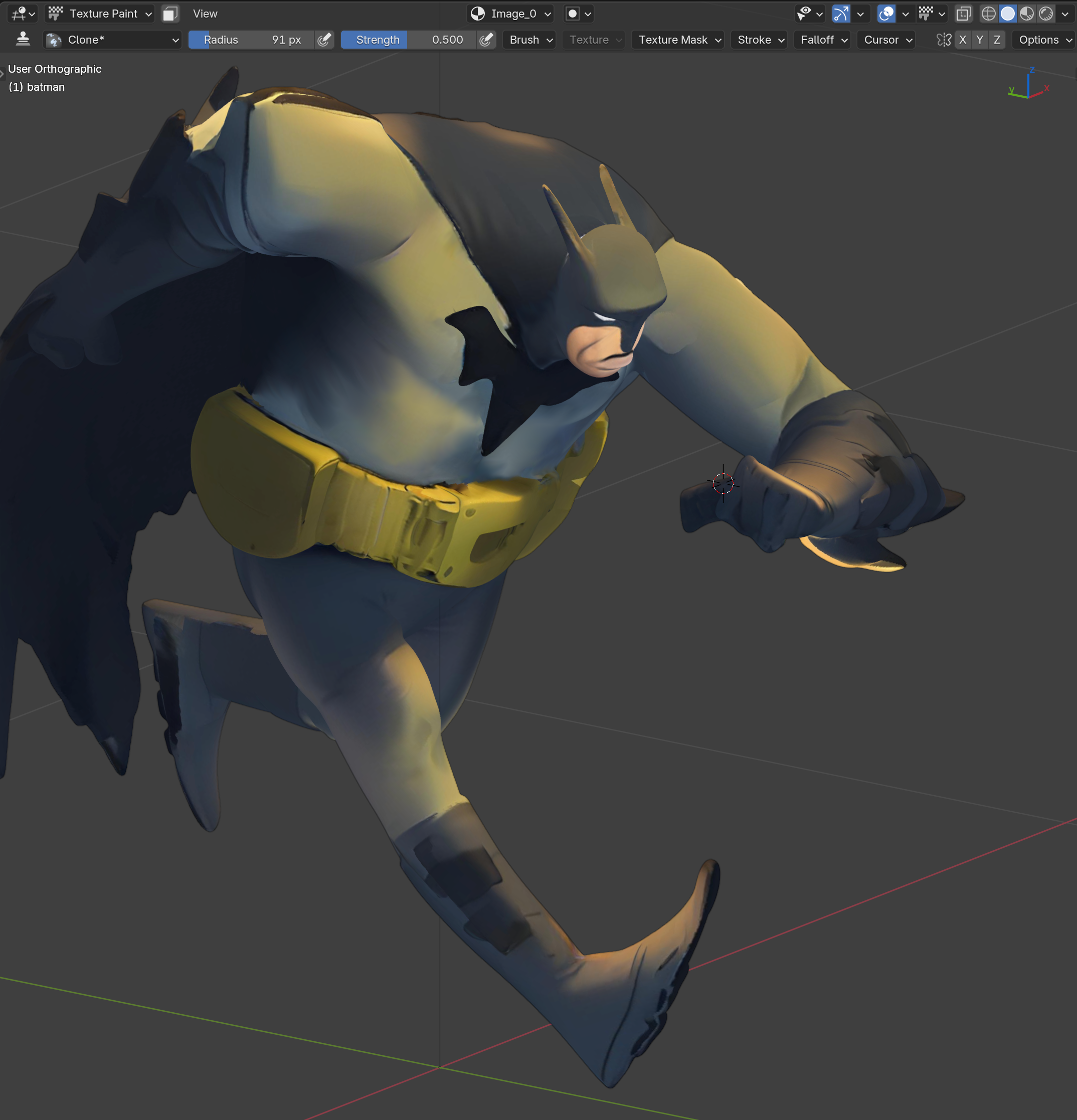Click the symmetry mirror icon

click(944, 40)
